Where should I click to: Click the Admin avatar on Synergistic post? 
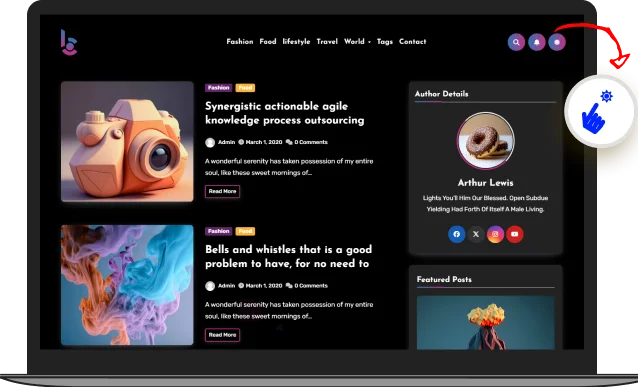coord(210,142)
